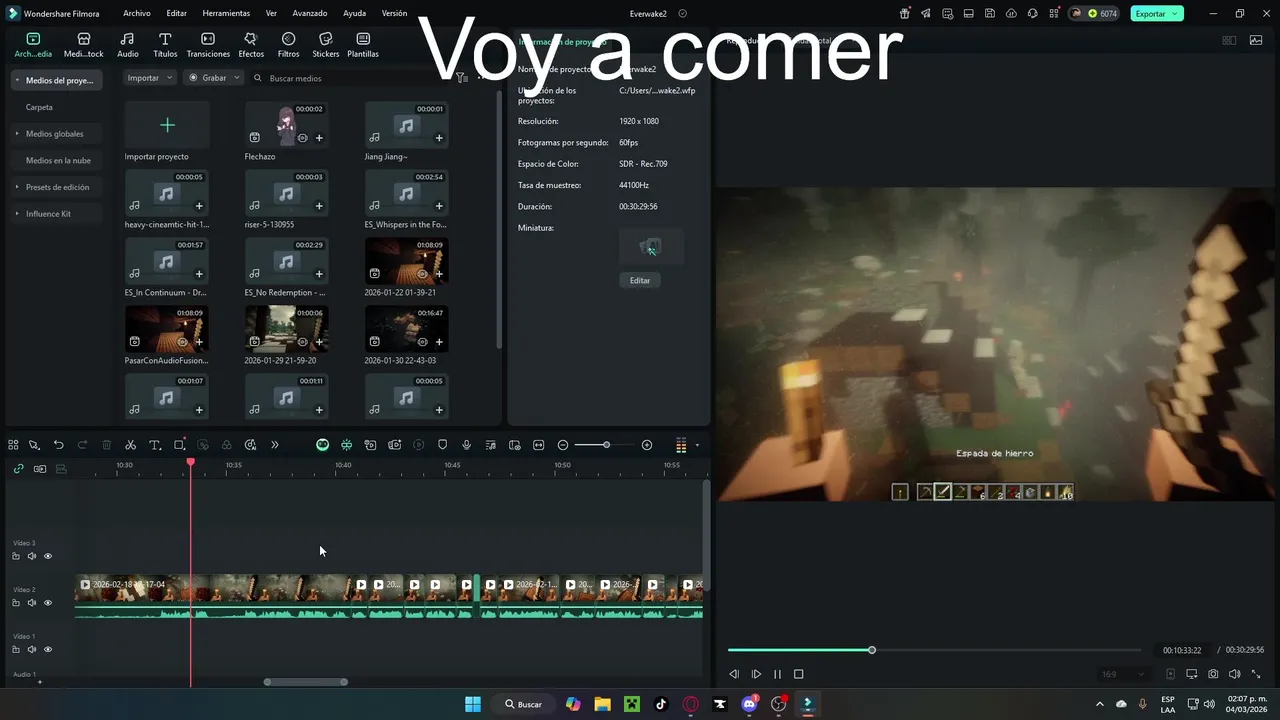The width and height of the screenshot is (1280, 720).
Task: Click the voiceover microphone icon in timeline toolbar
Action: (x=466, y=445)
